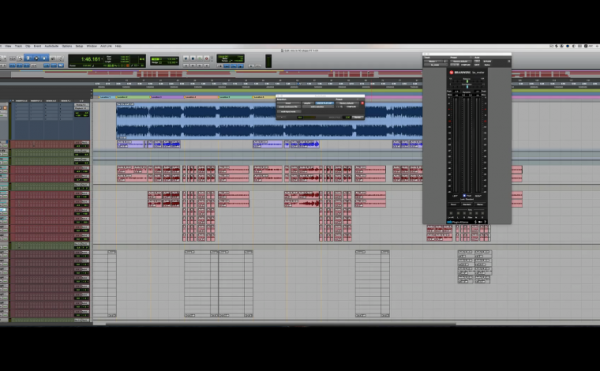600x371 pixels.
Task: Open the preset dropdown in meter plugin window
Action: [x=461, y=61]
